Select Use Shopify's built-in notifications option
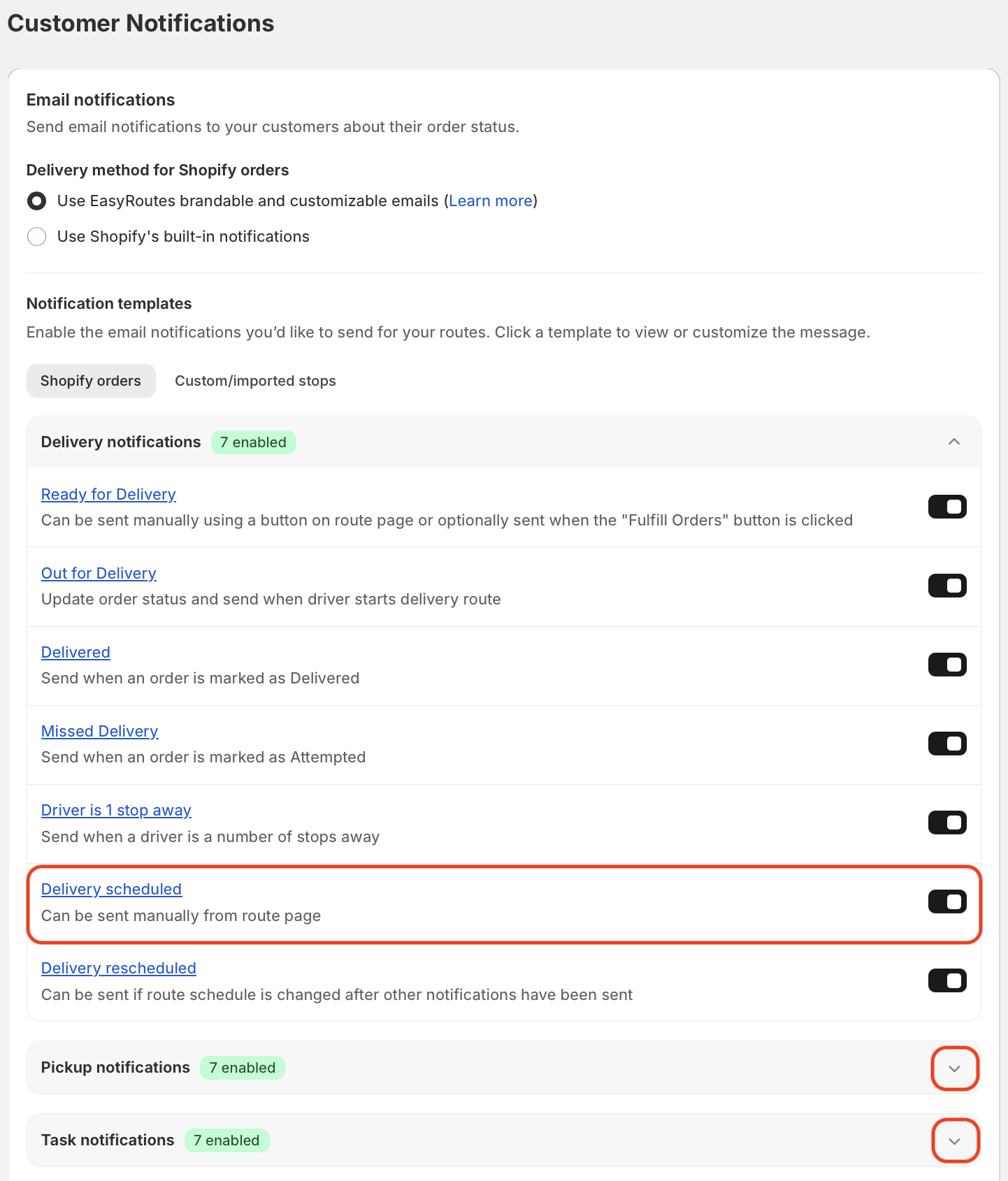 pyautogui.click(x=37, y=236)
